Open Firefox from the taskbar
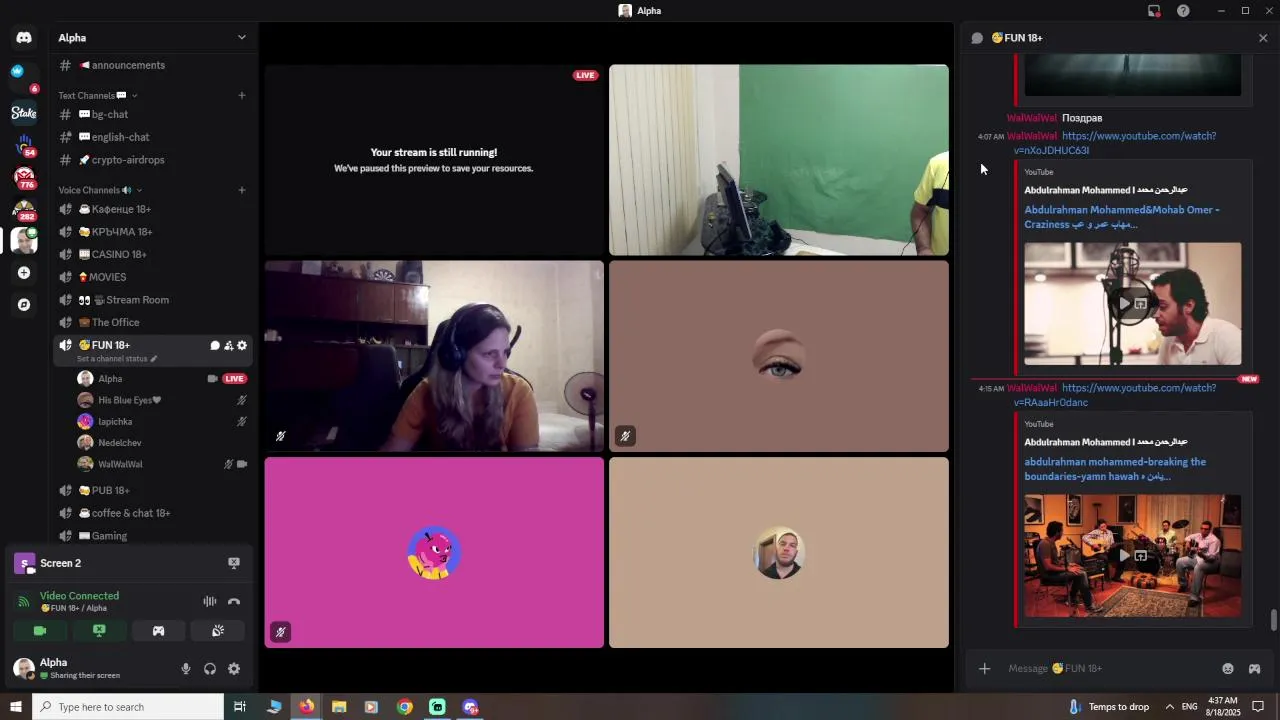This screenshot has height=720, width=1280. click(307, 707)
